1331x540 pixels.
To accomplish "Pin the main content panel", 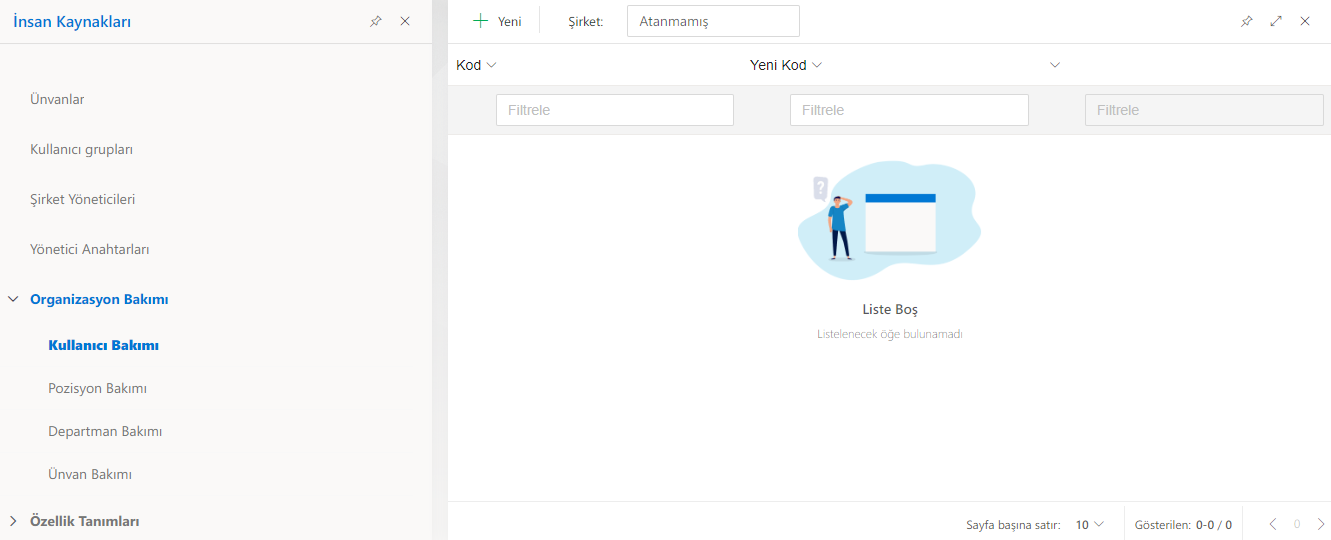I will tap(1246, 21).
